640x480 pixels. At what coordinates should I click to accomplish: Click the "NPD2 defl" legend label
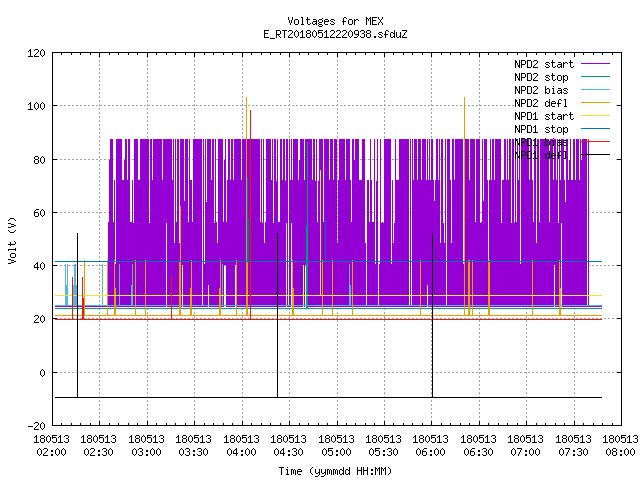click(541, 103)
